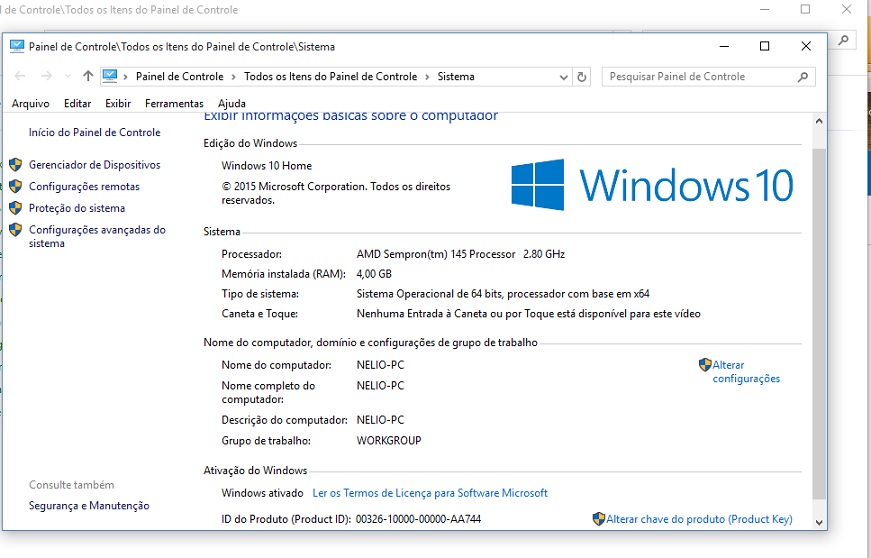Click the Pesquisar Painel de Controle field

pos(708,77)
